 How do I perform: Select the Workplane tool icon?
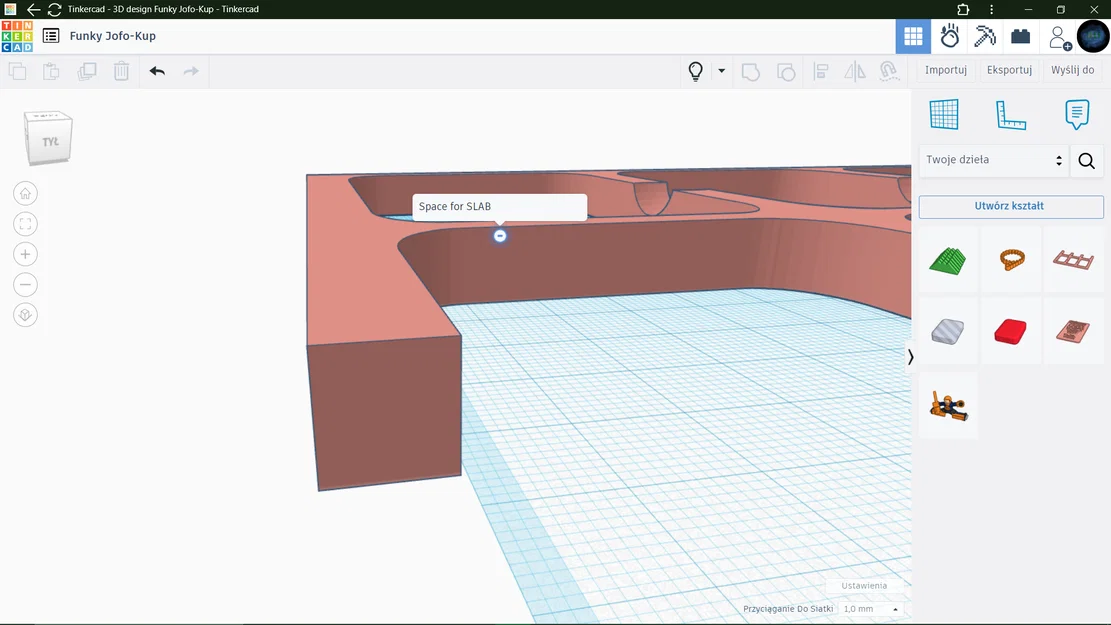coord(944,114)
